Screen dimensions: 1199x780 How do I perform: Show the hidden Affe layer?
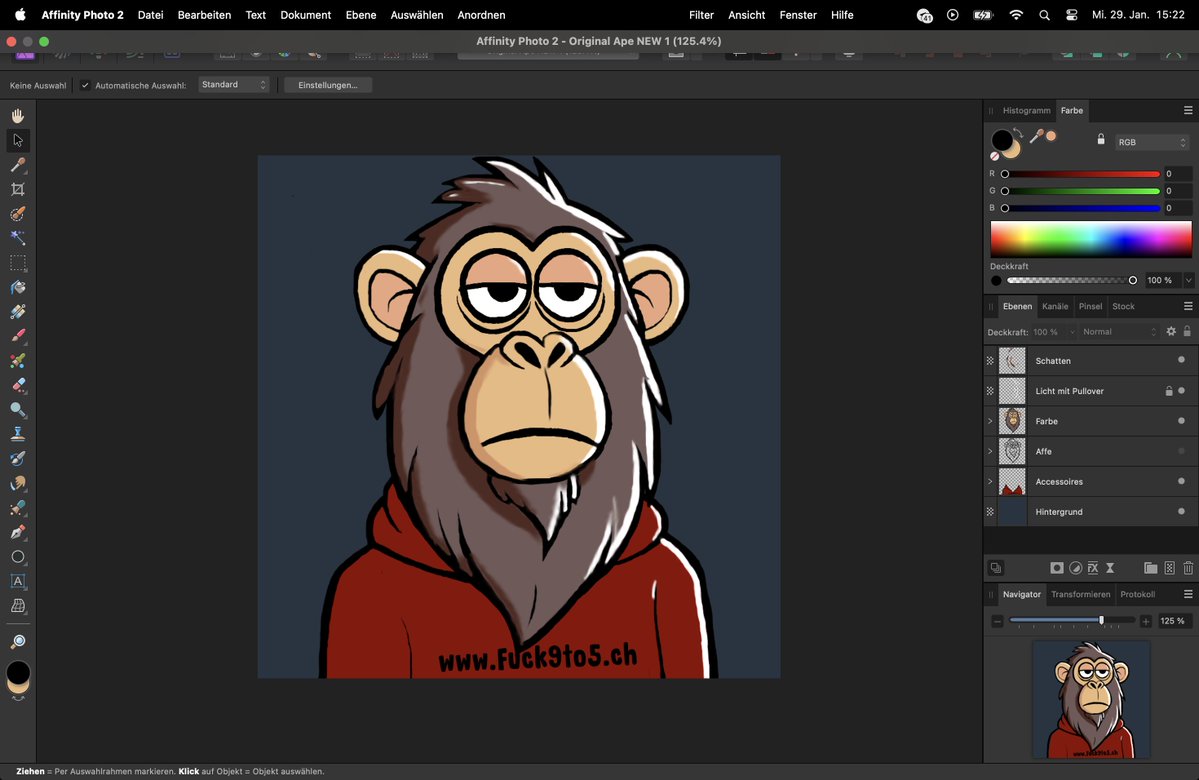tap(1181, 451)
